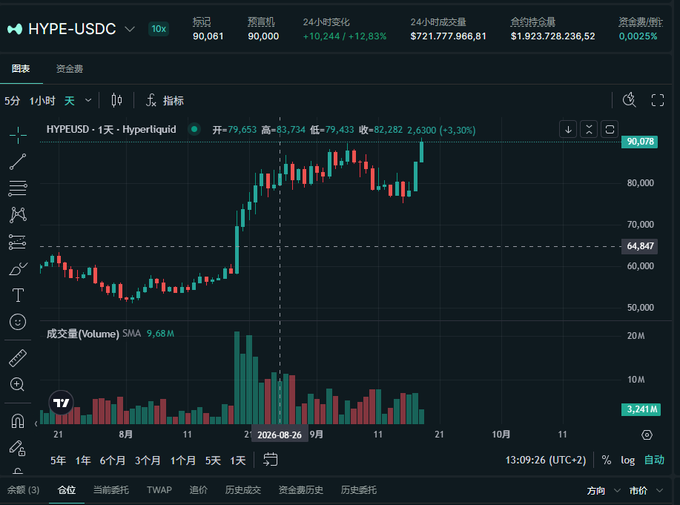Toggle the green market status dot
Image resolution: width=680 pixels, height=505 pixels.
(x=194, y=129)
